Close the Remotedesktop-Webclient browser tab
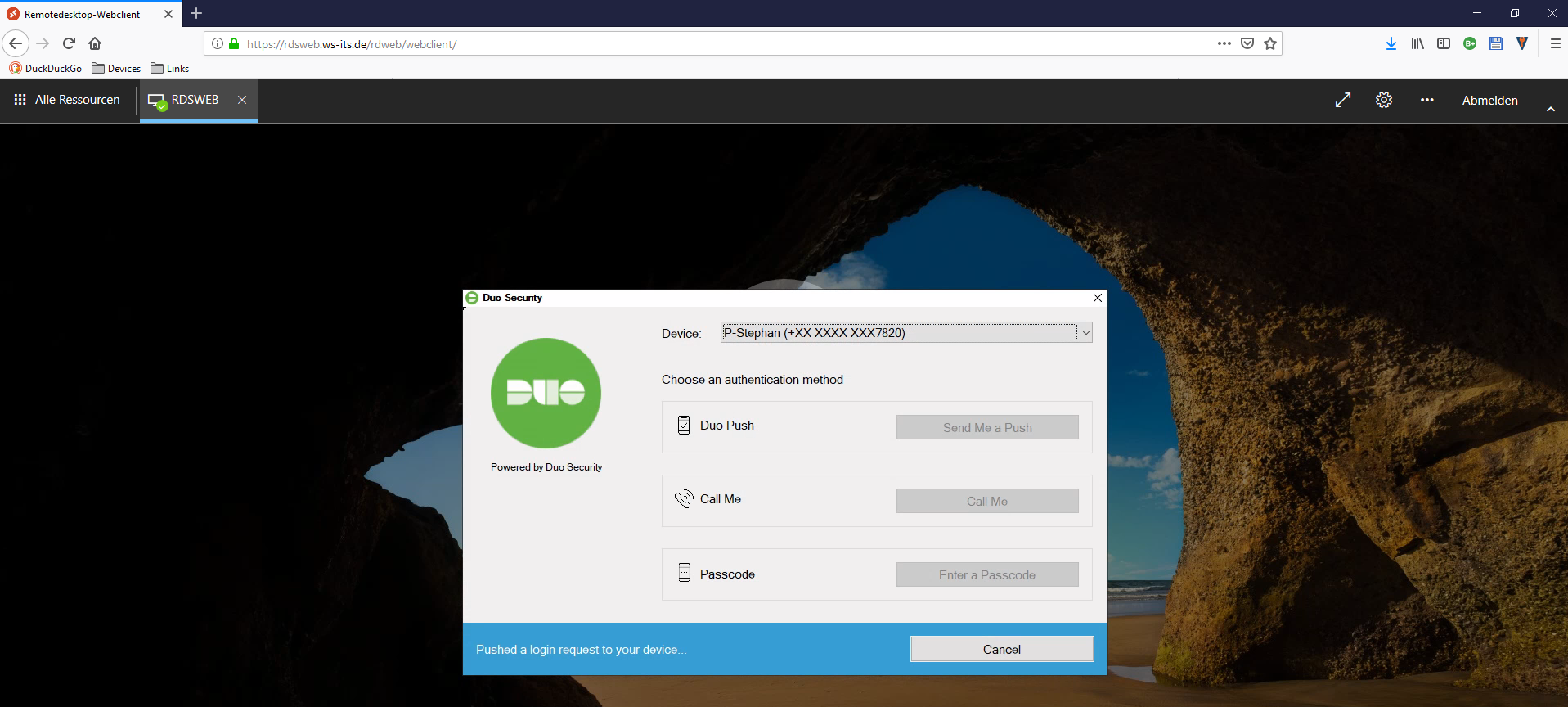 click(x=168, y=14)
